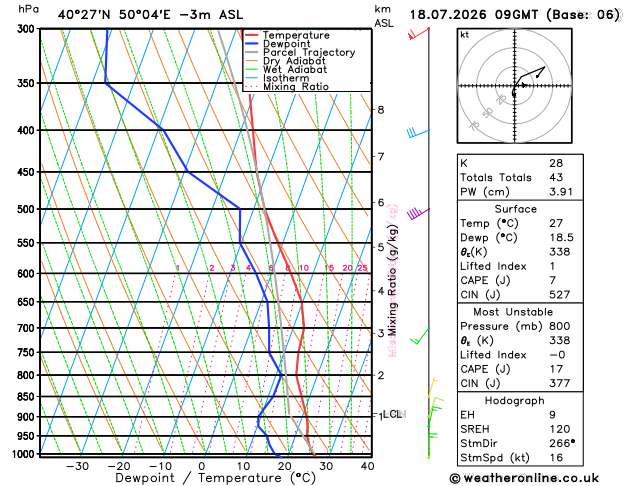Click the Mixing Ratio legend entry
Image resolution: width=629 pixels, height=486 pixels.
point(296,87)
